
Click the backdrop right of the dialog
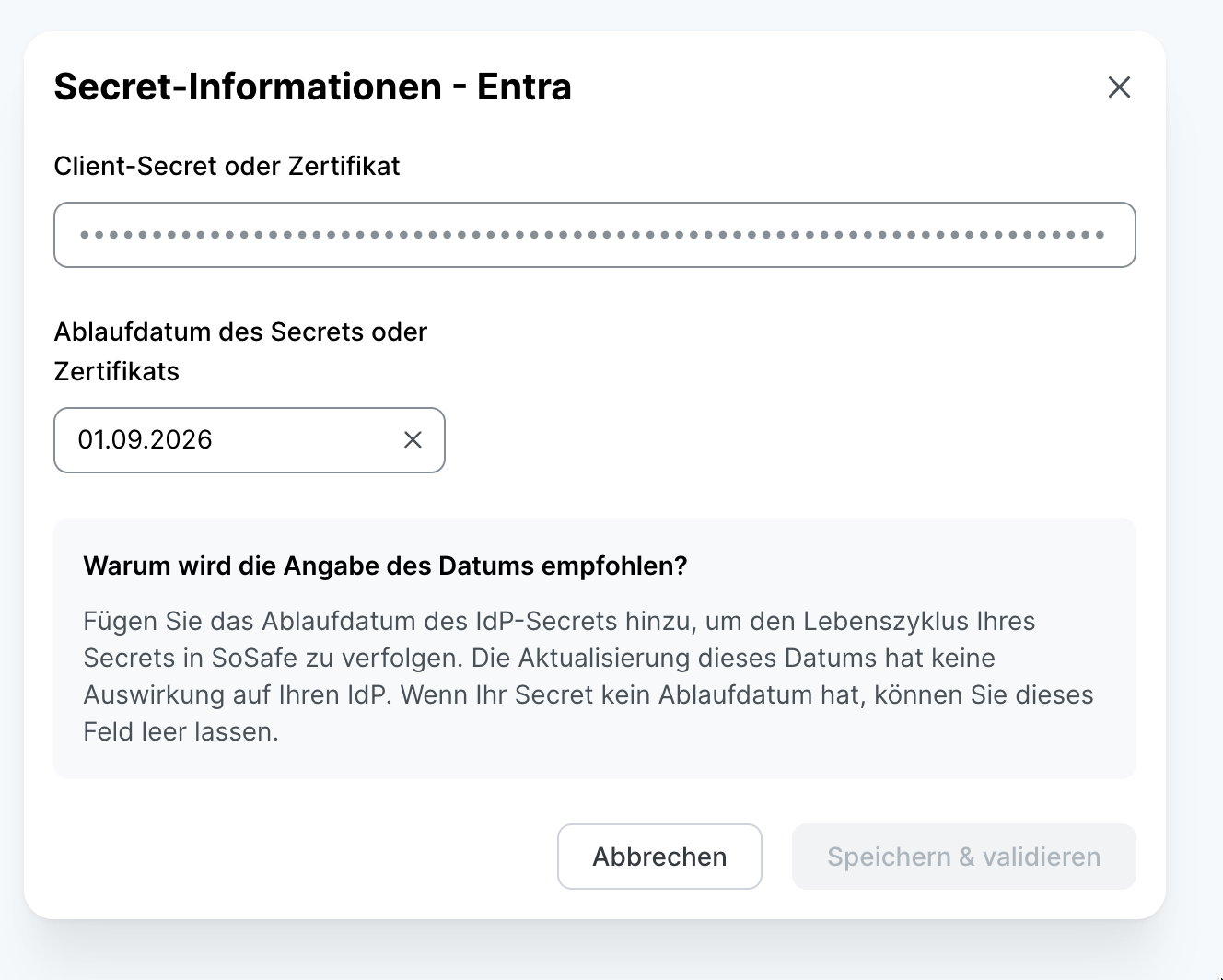(1194, 461)
